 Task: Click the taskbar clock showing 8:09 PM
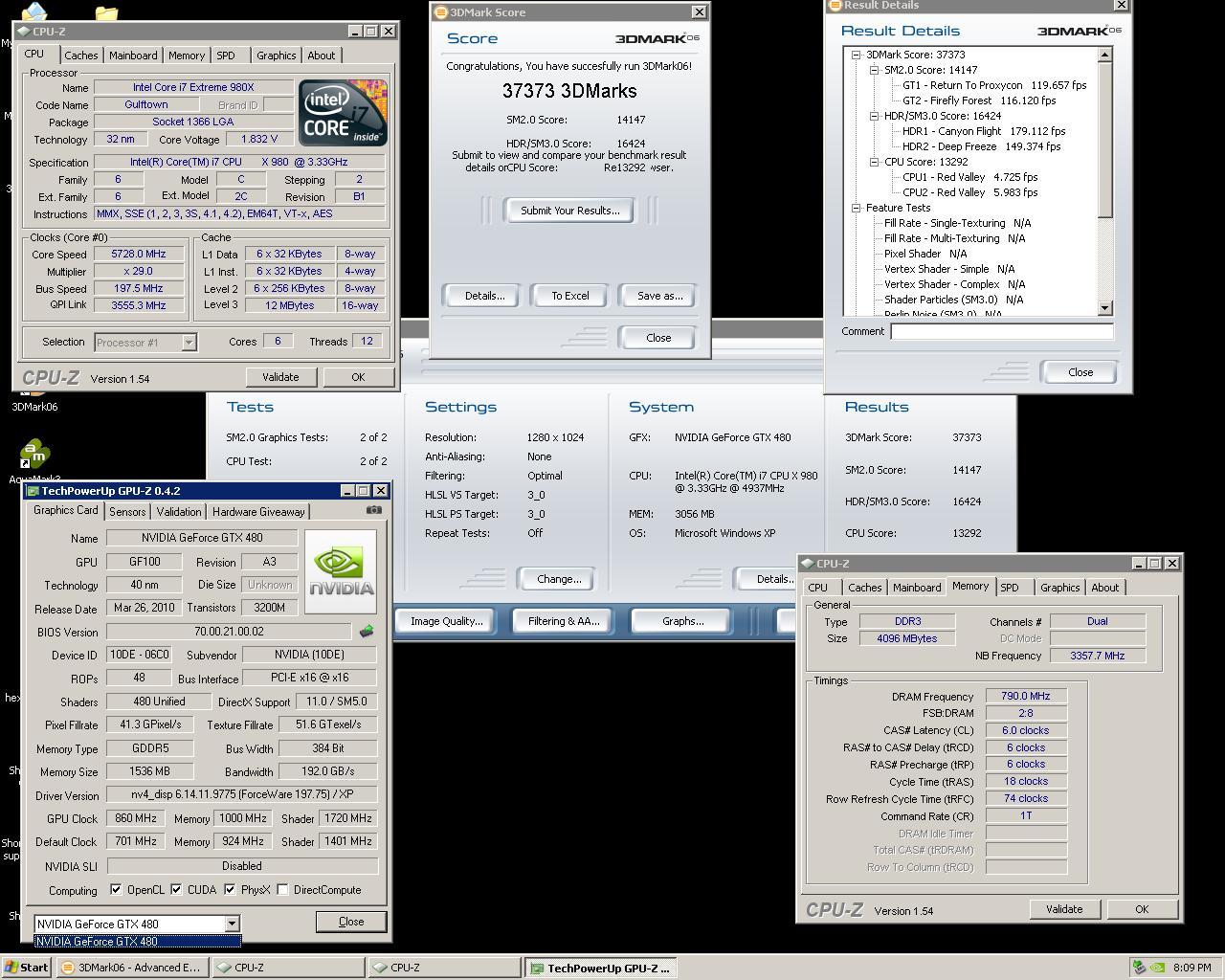[1192, 968]
